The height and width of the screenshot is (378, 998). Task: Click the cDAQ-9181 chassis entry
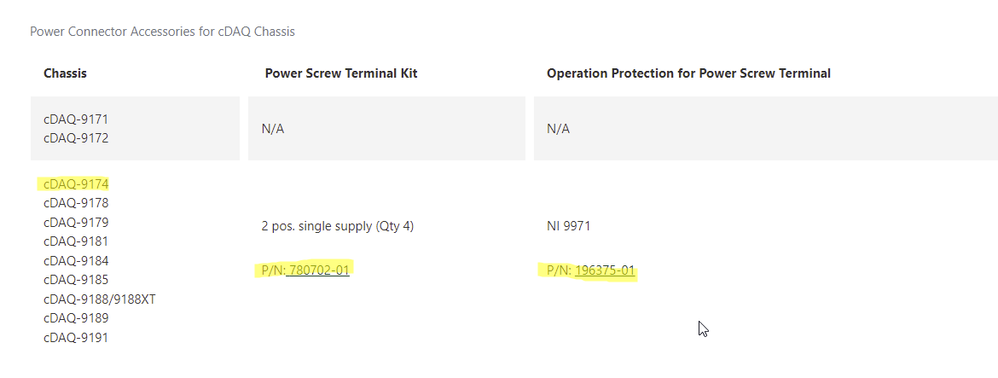click(x=76, y=241)
